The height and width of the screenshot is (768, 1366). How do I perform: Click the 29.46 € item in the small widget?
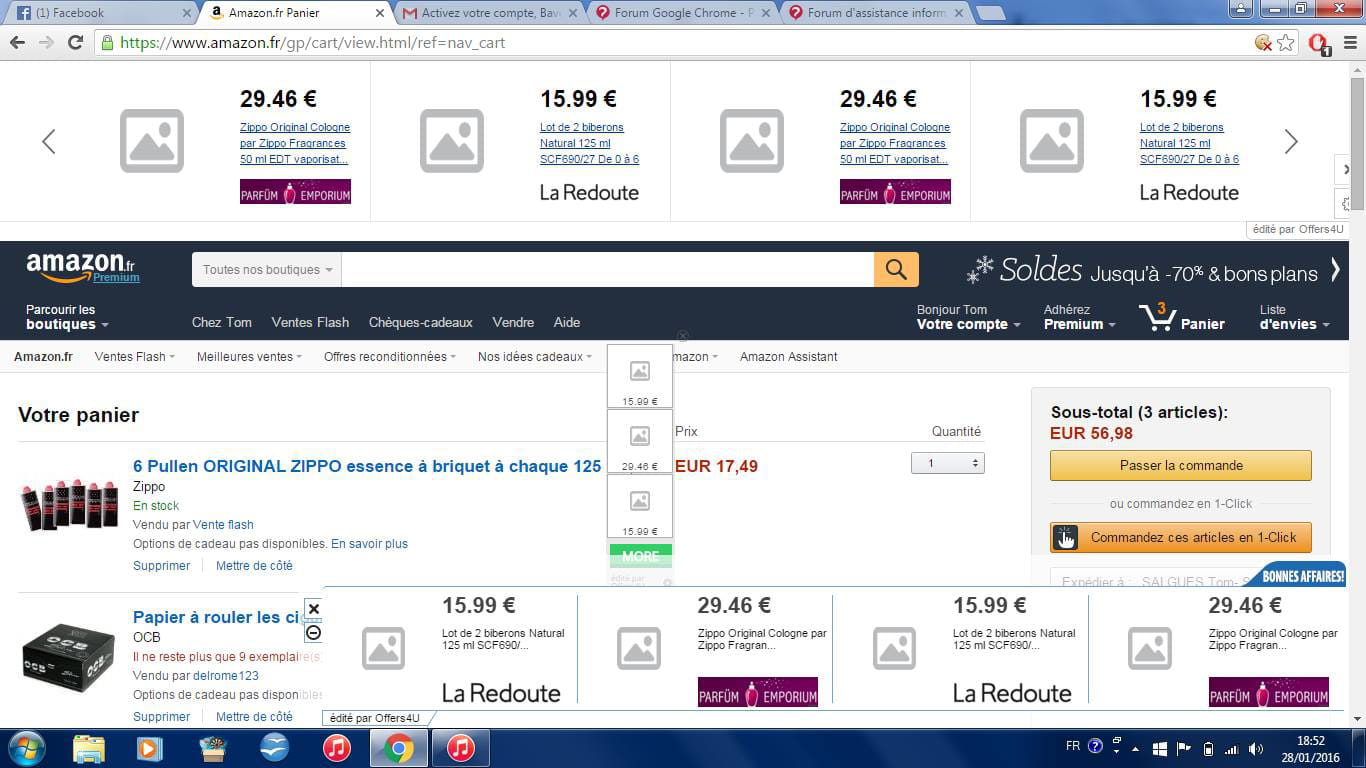coord(640,442)
